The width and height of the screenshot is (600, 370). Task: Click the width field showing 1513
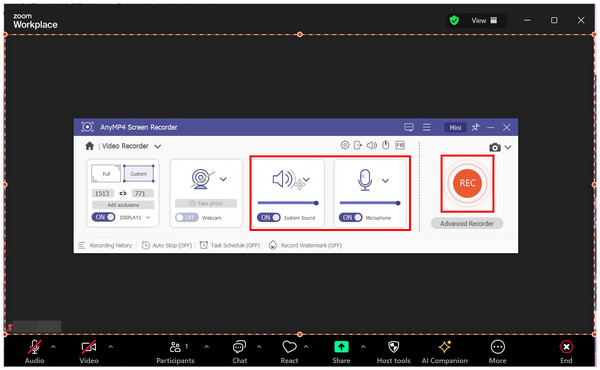coord(102,193)
